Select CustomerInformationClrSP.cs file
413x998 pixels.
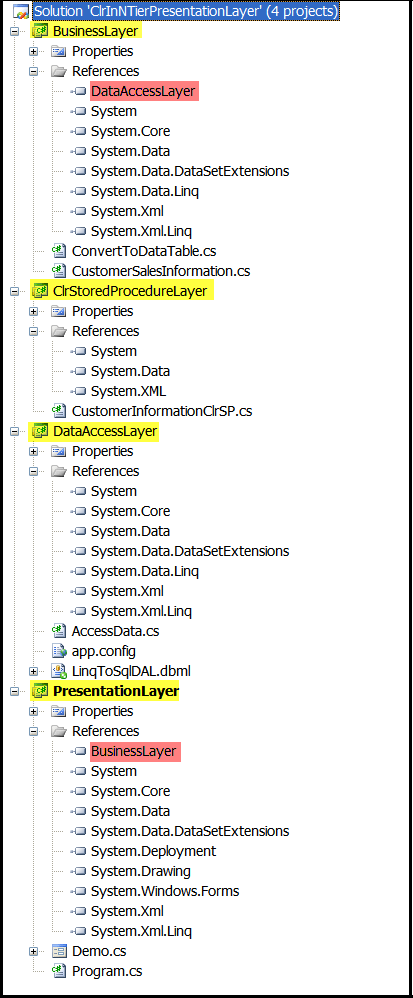coord(162,411)
